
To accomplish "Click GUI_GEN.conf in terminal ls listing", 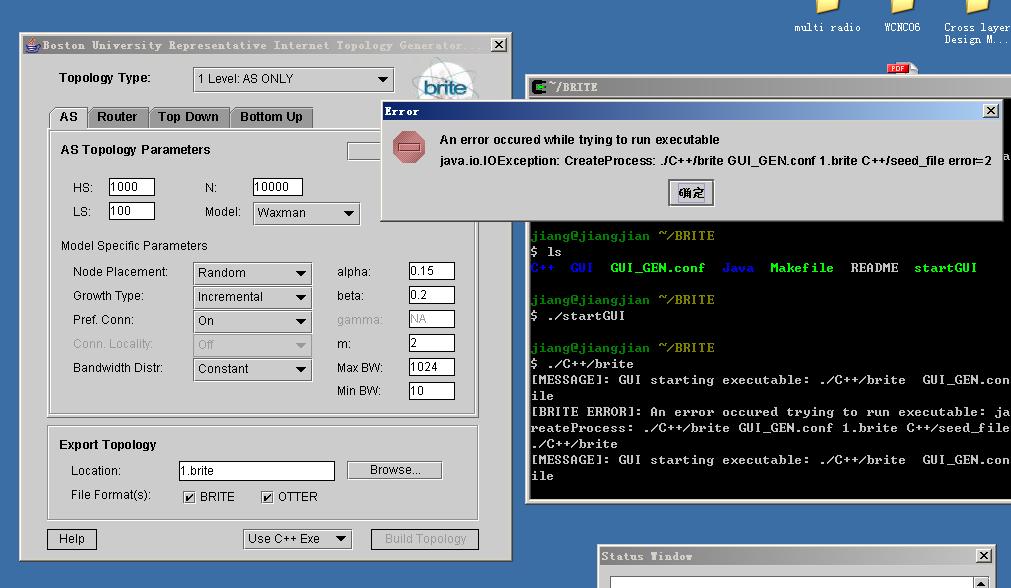I will (657, 268).
